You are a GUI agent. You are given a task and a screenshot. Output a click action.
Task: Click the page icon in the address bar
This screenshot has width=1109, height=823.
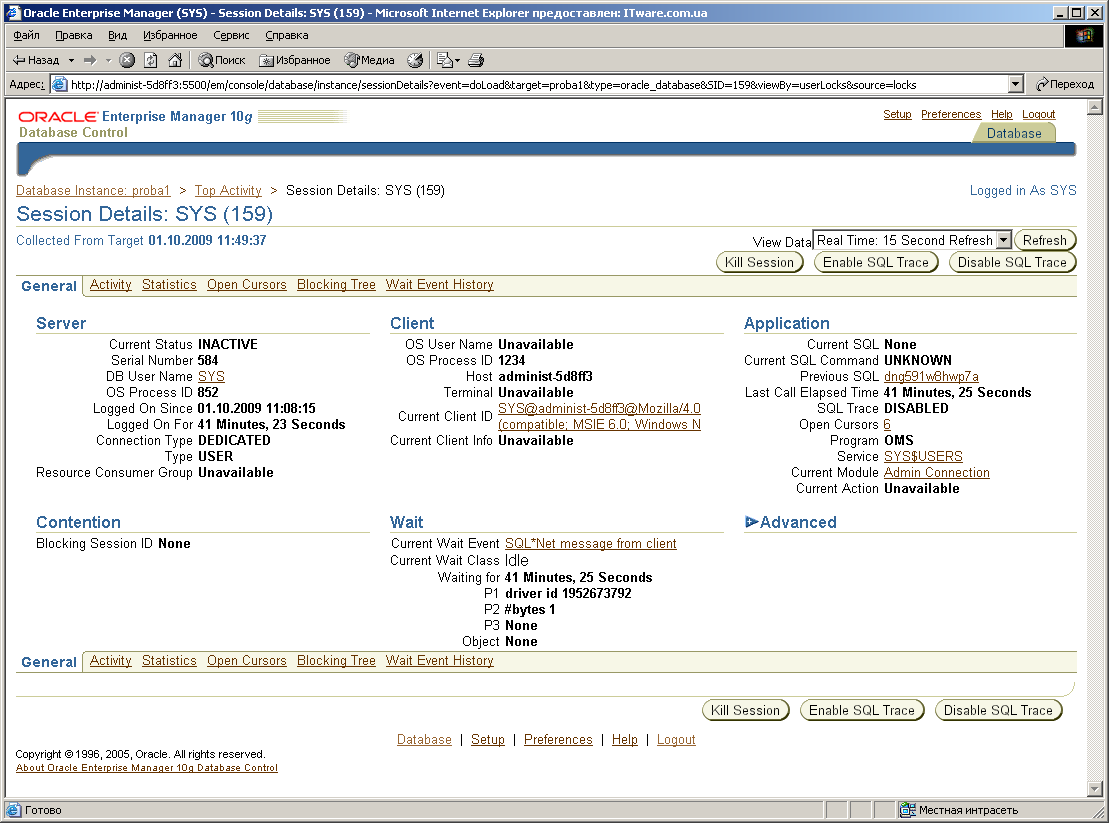59,84
